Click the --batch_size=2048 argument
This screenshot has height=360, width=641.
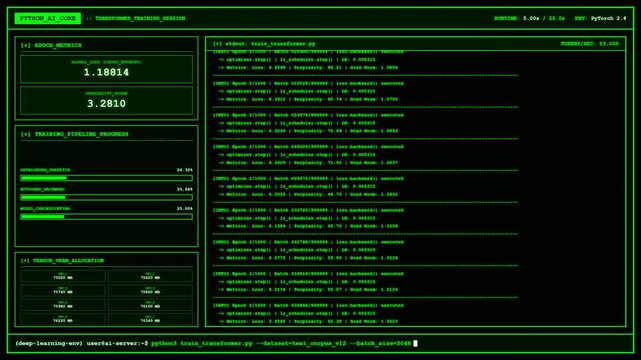pos(380,343)
